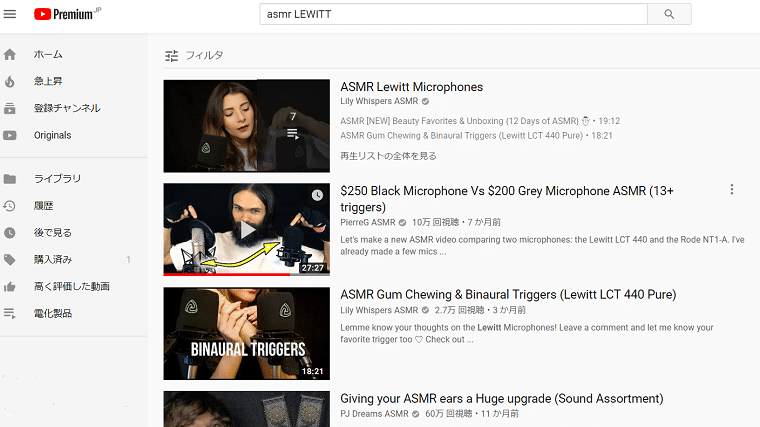Click the red progress bar on PierreG thumbnail

pos(230,273)
